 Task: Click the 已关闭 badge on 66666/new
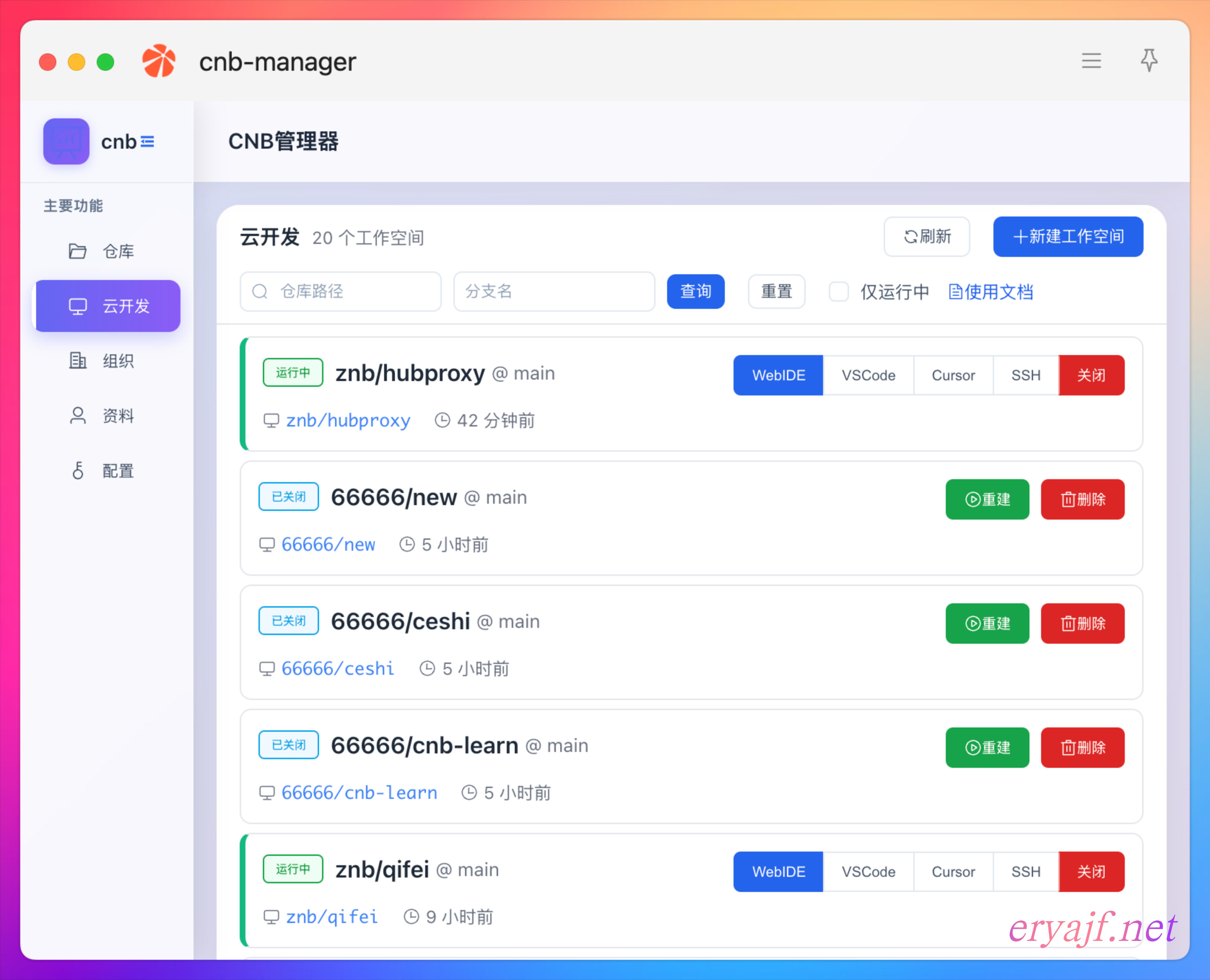coord(288,497)
